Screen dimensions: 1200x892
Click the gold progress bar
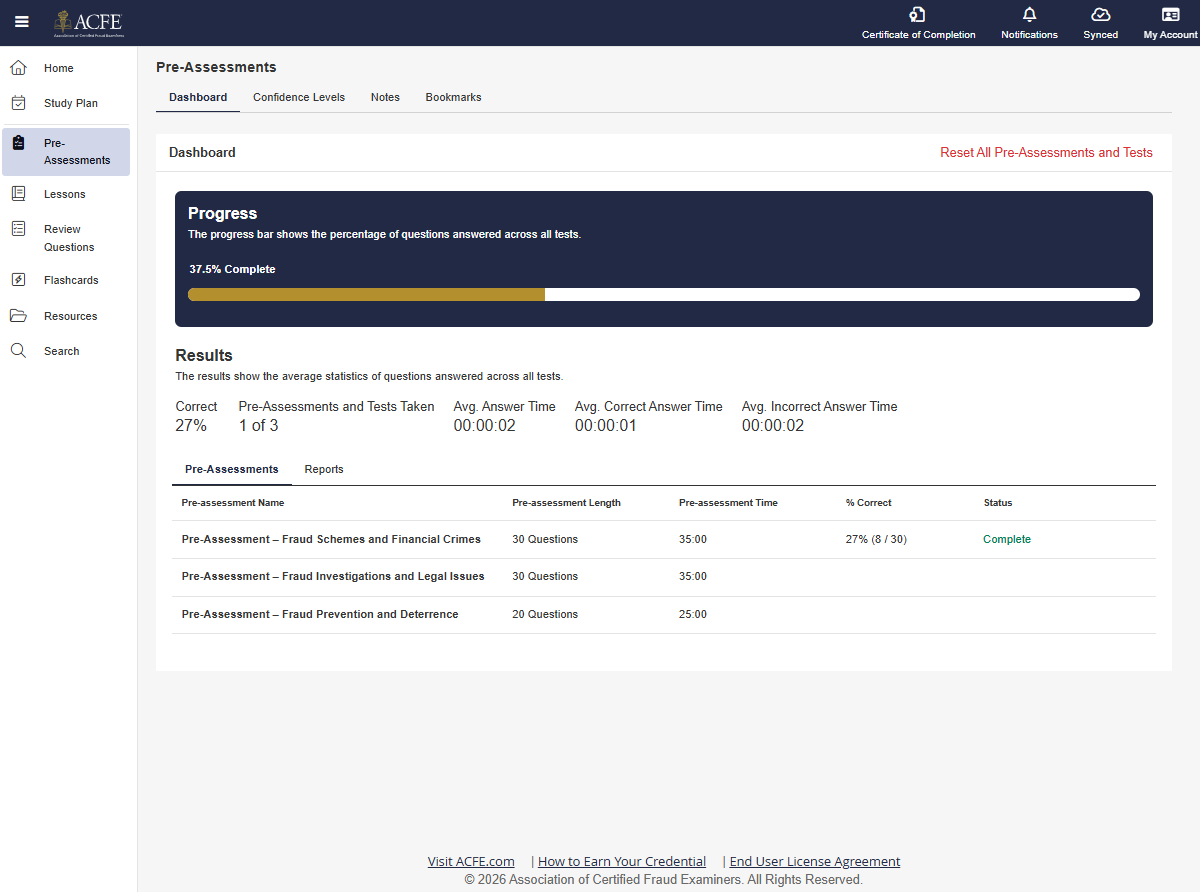click(366, 294)
